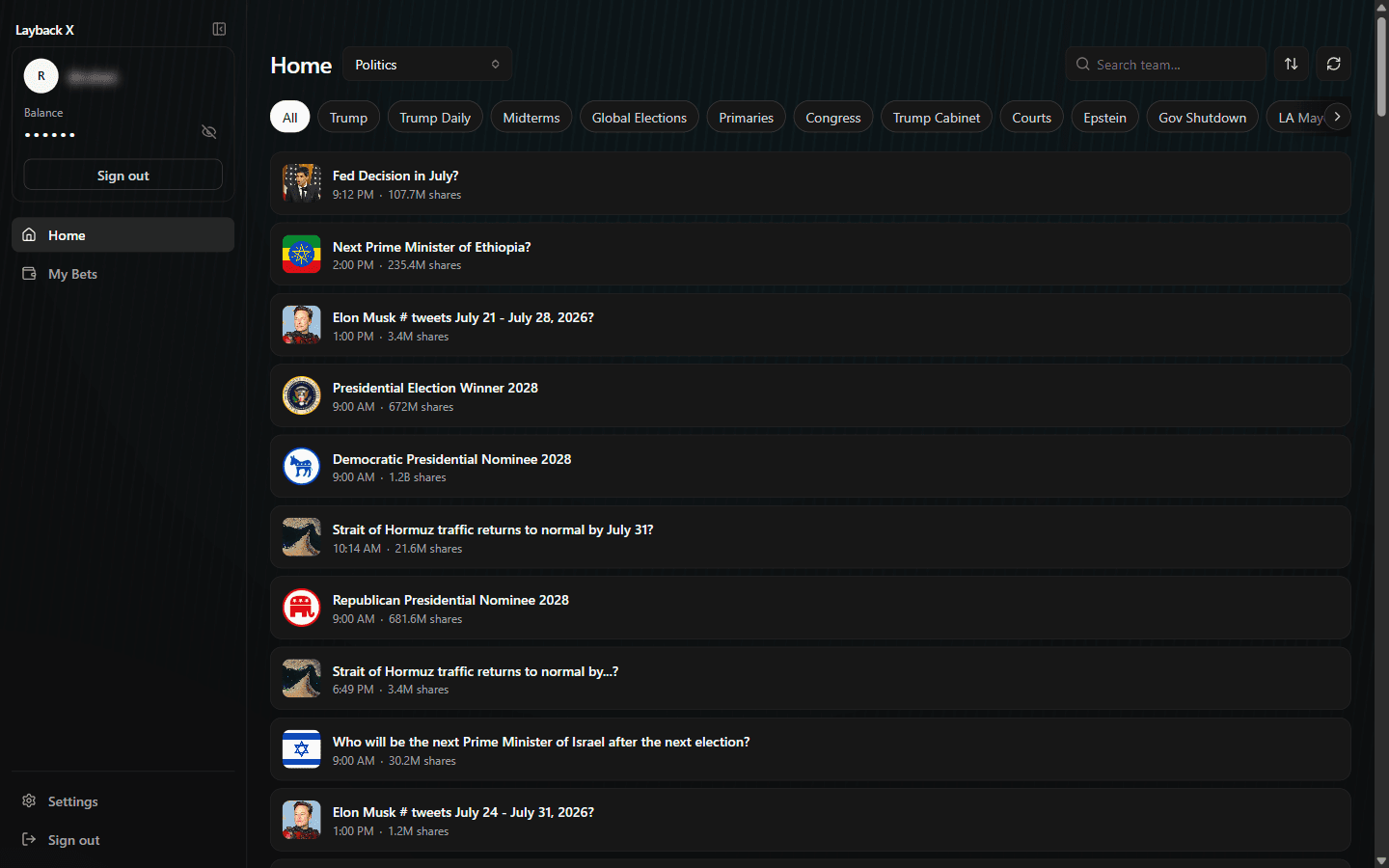The height and width of the screenshot is (868, 1389).
Task: Collapse the sidebar panel icon
Action: [219, 29]
